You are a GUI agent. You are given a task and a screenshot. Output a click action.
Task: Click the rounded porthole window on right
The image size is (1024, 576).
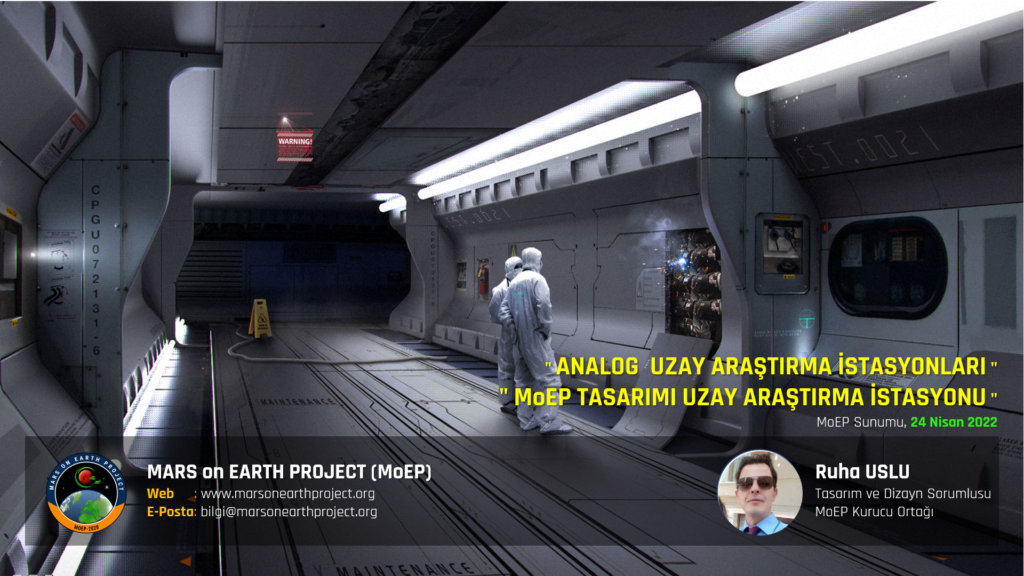887,267
